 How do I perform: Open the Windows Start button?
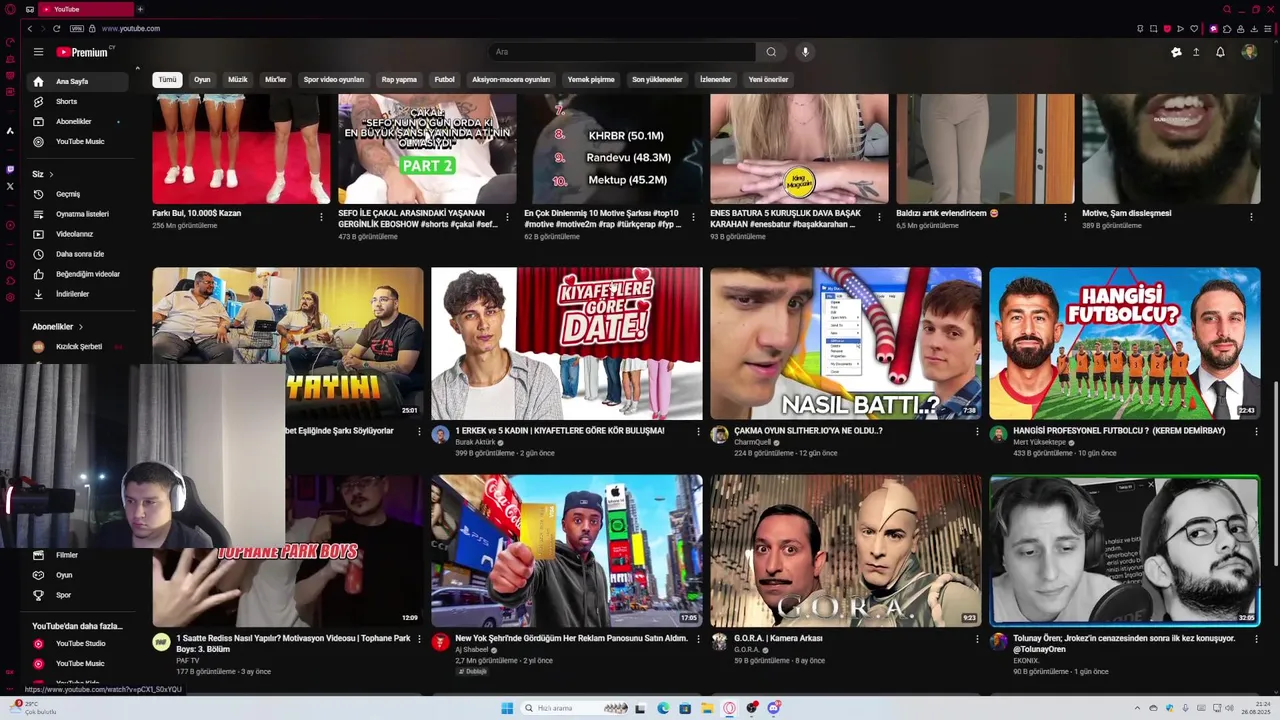point(507,708)
